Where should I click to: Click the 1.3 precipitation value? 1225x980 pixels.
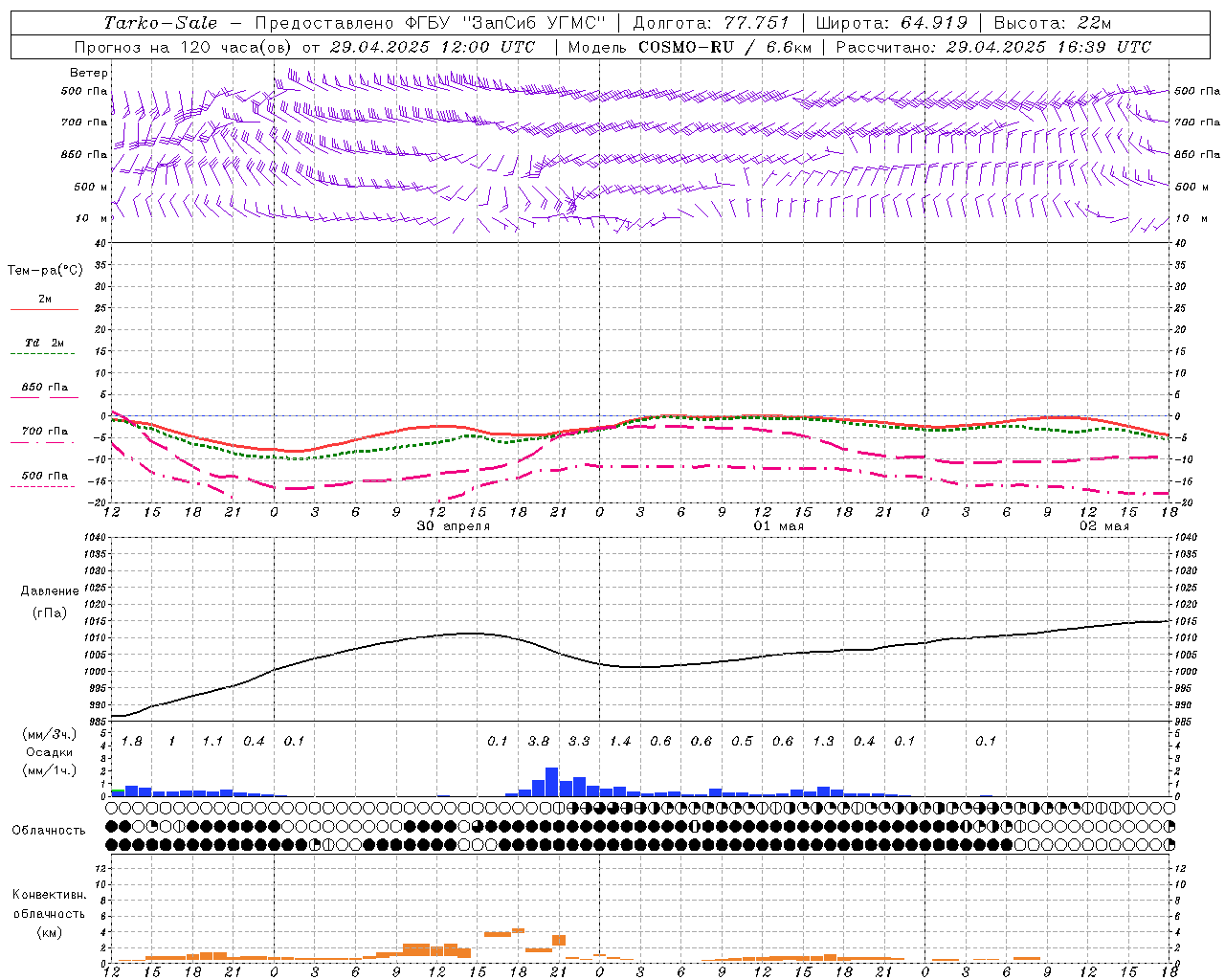coord(823,741)
